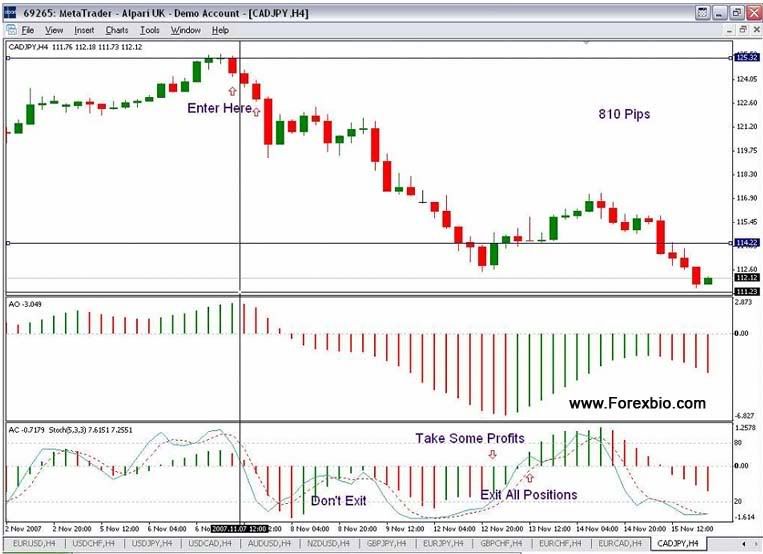Switch to the EURCAD,H4 chart tab

pos(620,543)
